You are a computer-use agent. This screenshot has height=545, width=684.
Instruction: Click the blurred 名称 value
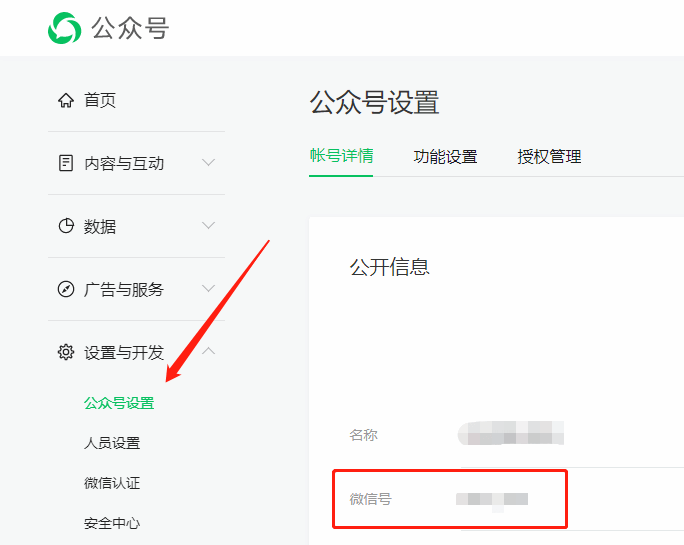(511, 435)
